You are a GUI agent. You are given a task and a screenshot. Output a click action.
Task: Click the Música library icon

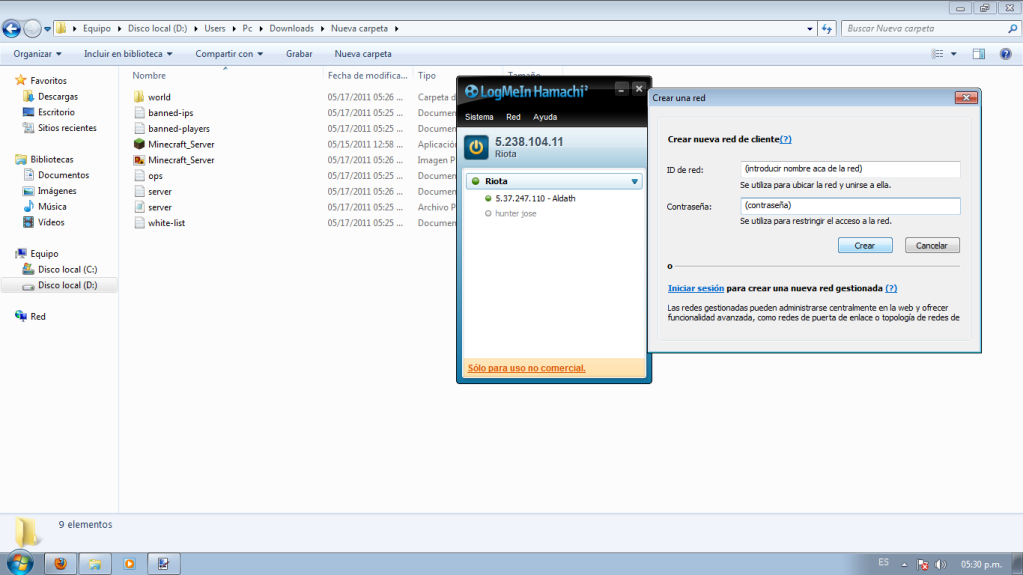pos(28,206)
